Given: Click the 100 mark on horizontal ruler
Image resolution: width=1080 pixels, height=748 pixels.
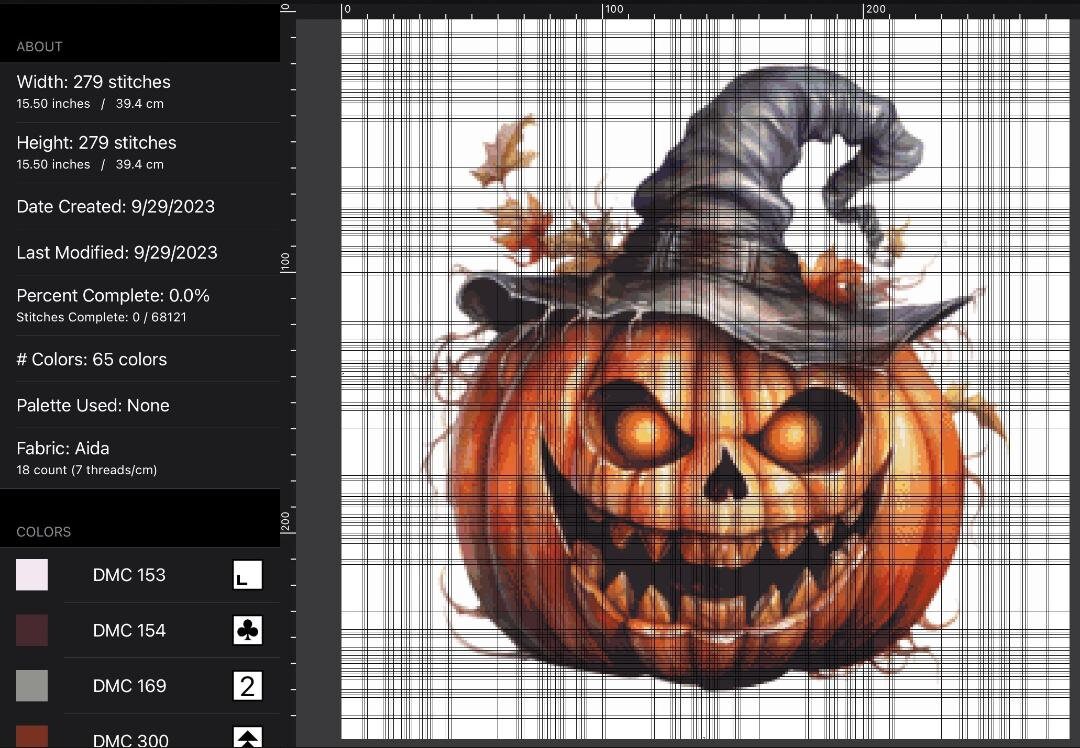Looking at the screenshot, I should [613, 9].
